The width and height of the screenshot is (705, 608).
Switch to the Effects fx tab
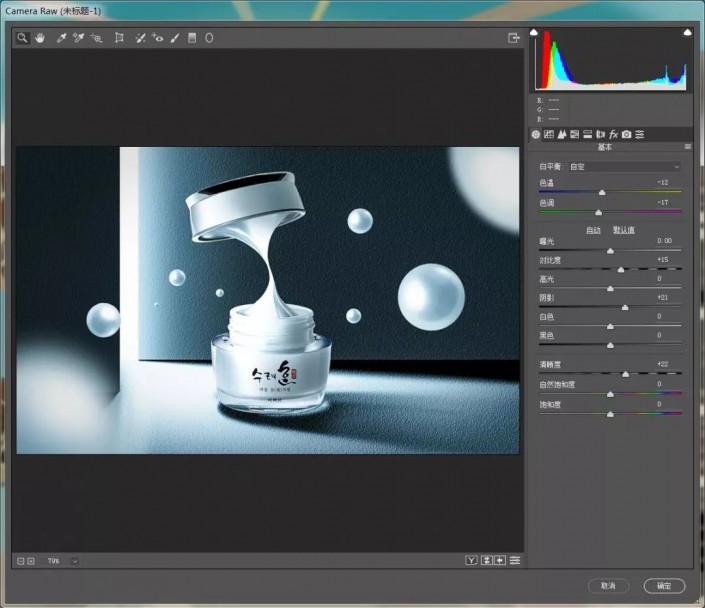point(613,134)
